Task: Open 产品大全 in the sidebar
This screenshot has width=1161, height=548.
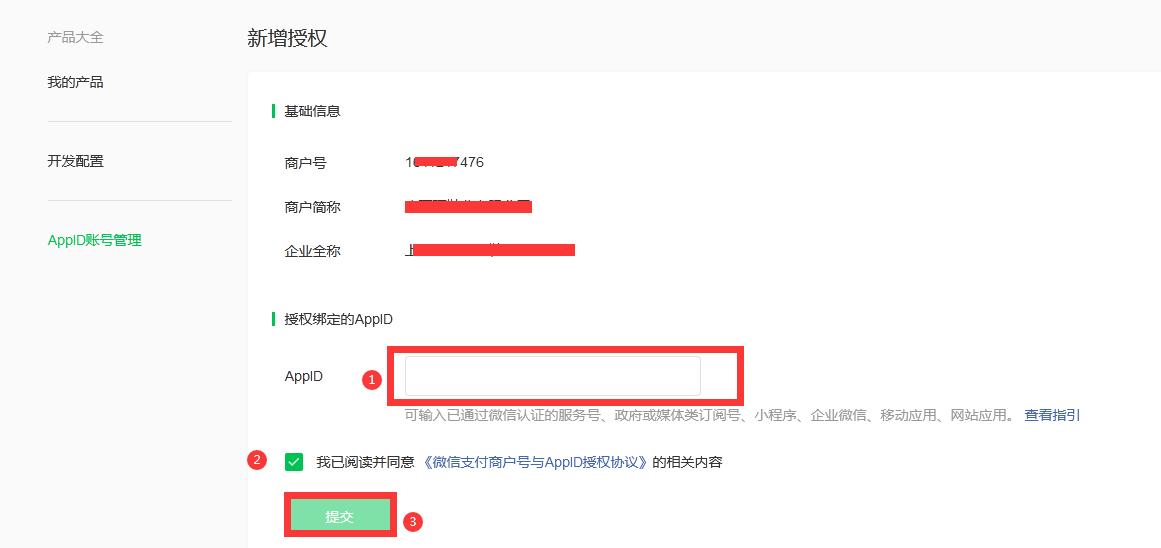Action: click(x=75, y=38)
